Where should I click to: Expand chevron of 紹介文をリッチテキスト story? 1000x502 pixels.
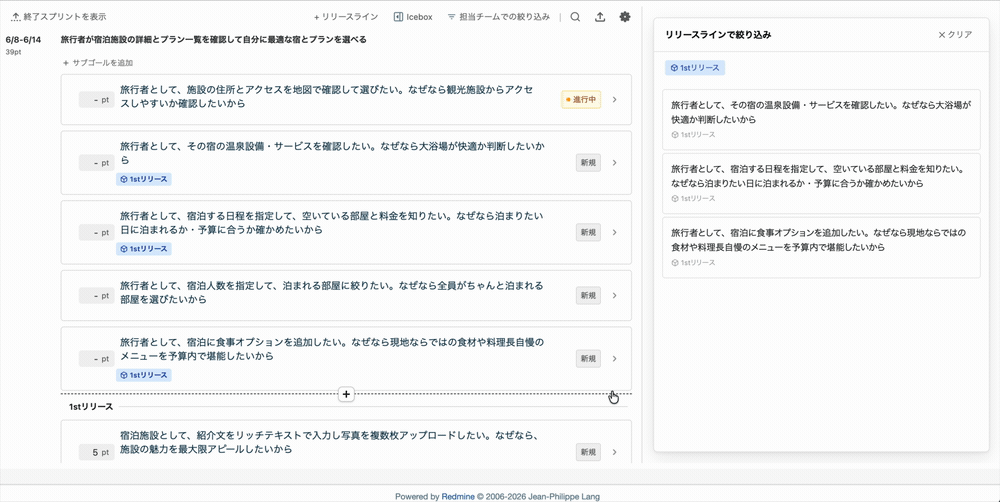pyautogui.click(x=615, y=452)
